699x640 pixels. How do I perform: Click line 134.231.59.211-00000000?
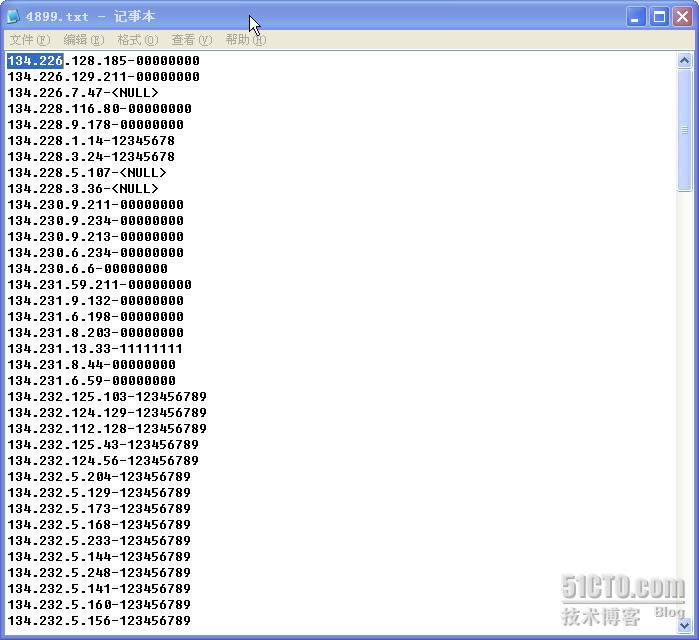point(99,285)
